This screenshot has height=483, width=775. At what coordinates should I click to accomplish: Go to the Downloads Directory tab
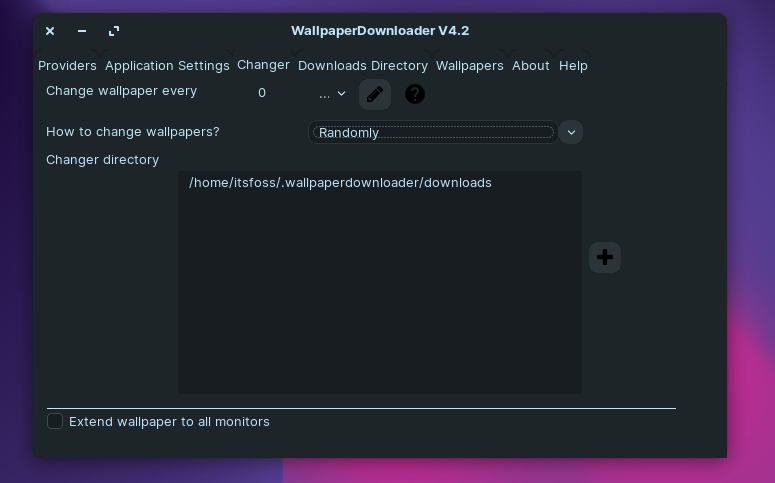(x=363, y=66)
